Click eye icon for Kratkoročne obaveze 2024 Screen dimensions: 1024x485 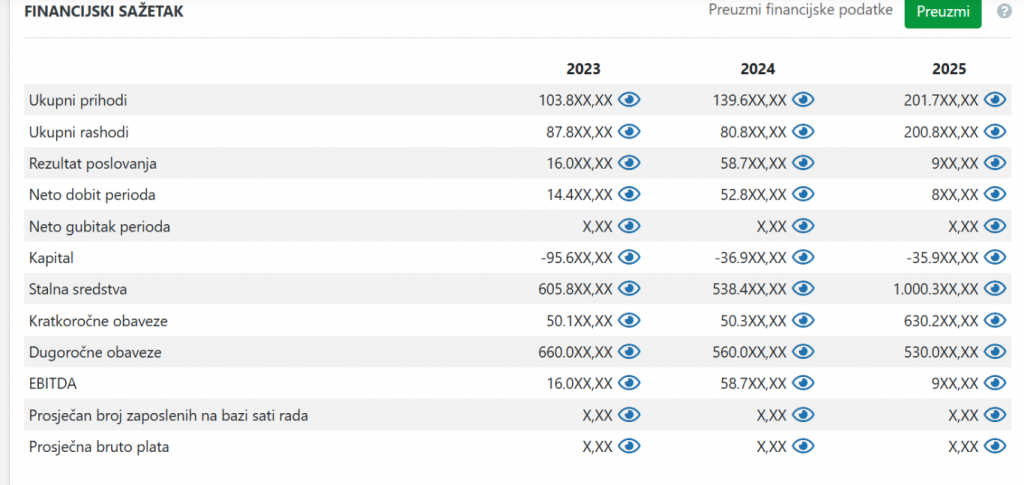click(803, 321)
